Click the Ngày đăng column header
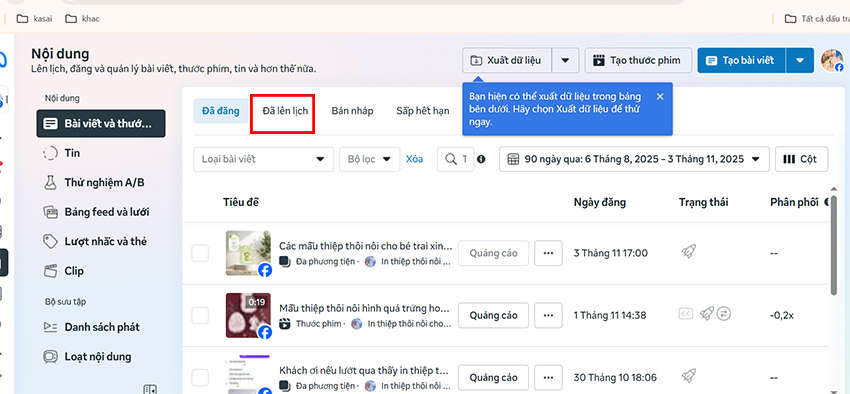 point(600,202)
